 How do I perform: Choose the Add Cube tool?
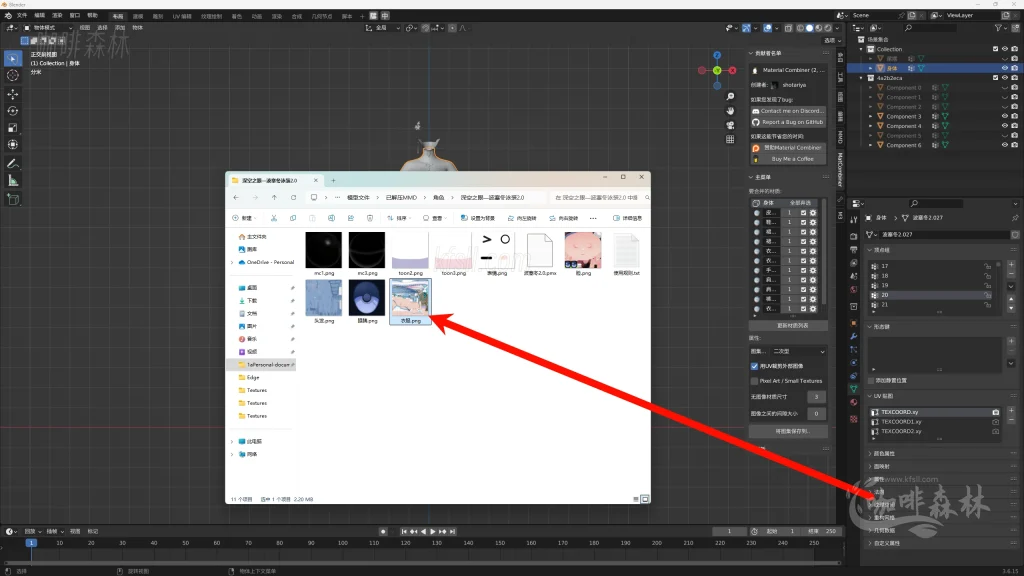(12, 199)
